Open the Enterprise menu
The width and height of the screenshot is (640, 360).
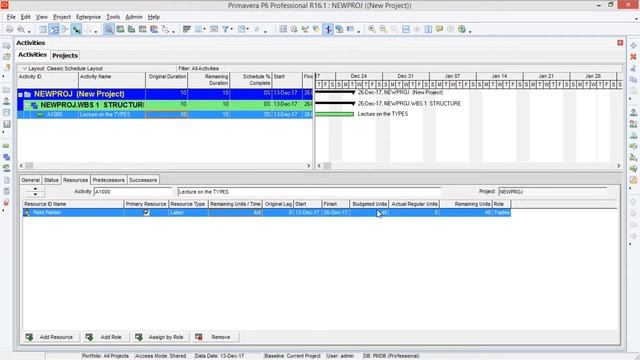tap(88, 17)
